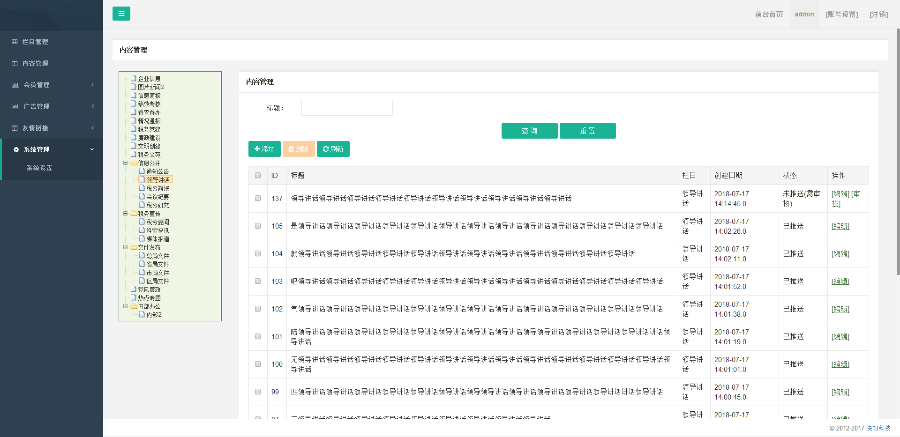This screenshot has height=437, width=900.
Task: Click [注销] to log out
Action: [x=879, y=14]
